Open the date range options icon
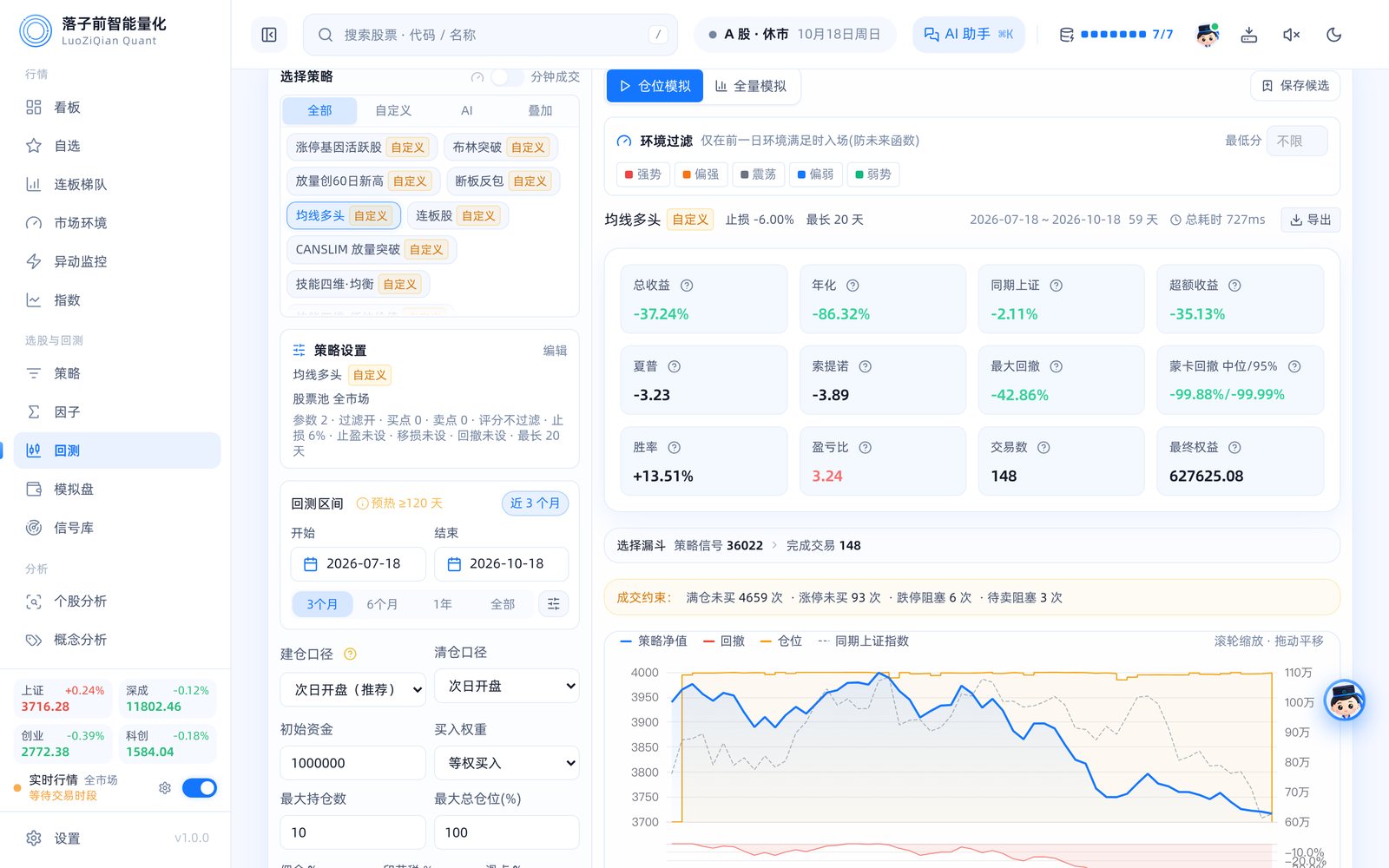Screen dimensions: 1389x868 click(554, 604)
